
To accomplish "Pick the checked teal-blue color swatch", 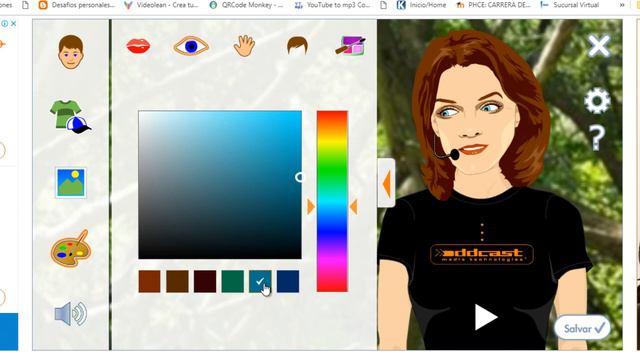I will click(x=260, y=281).
